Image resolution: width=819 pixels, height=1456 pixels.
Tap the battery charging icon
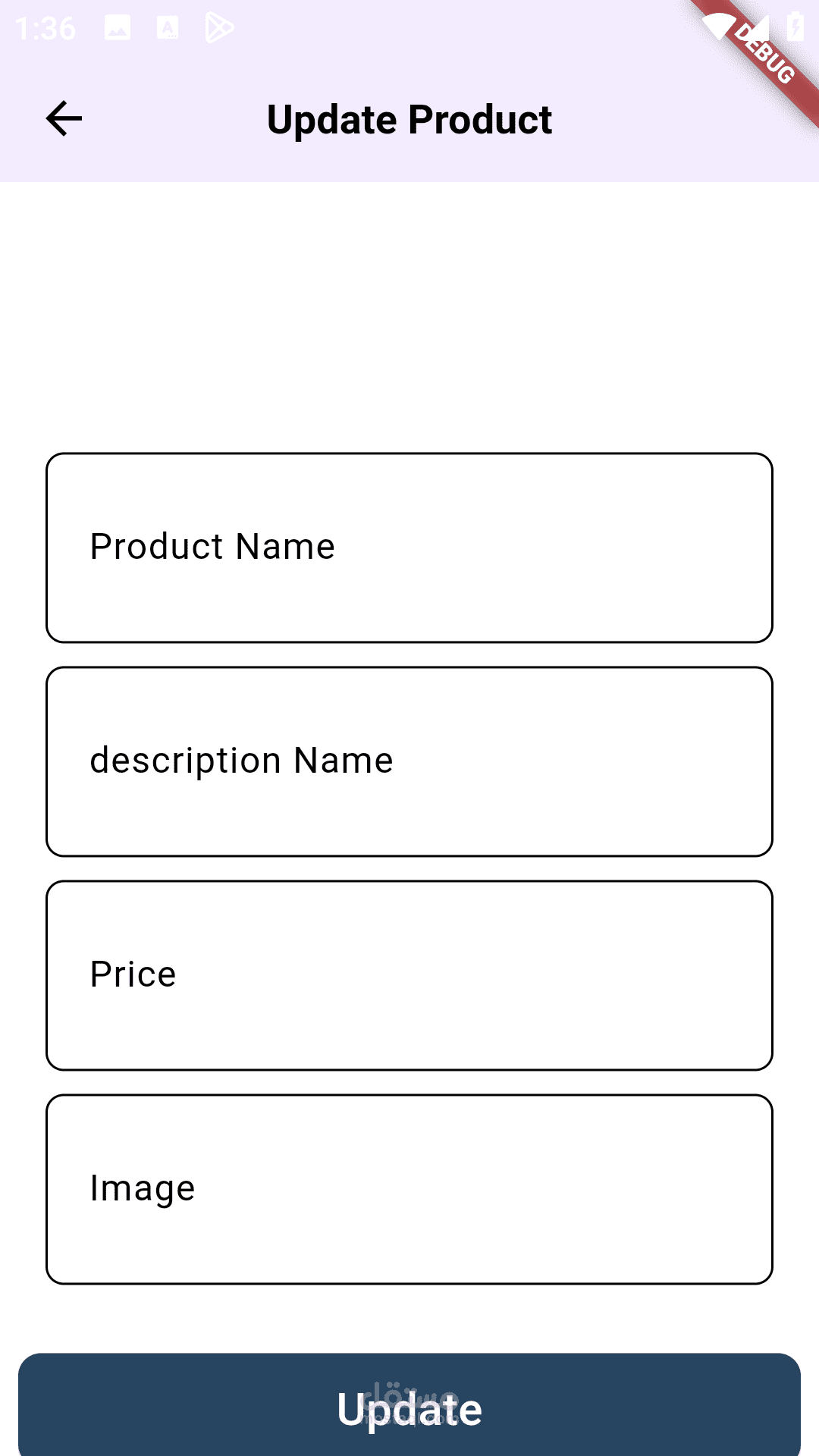(x=795, y=27)
